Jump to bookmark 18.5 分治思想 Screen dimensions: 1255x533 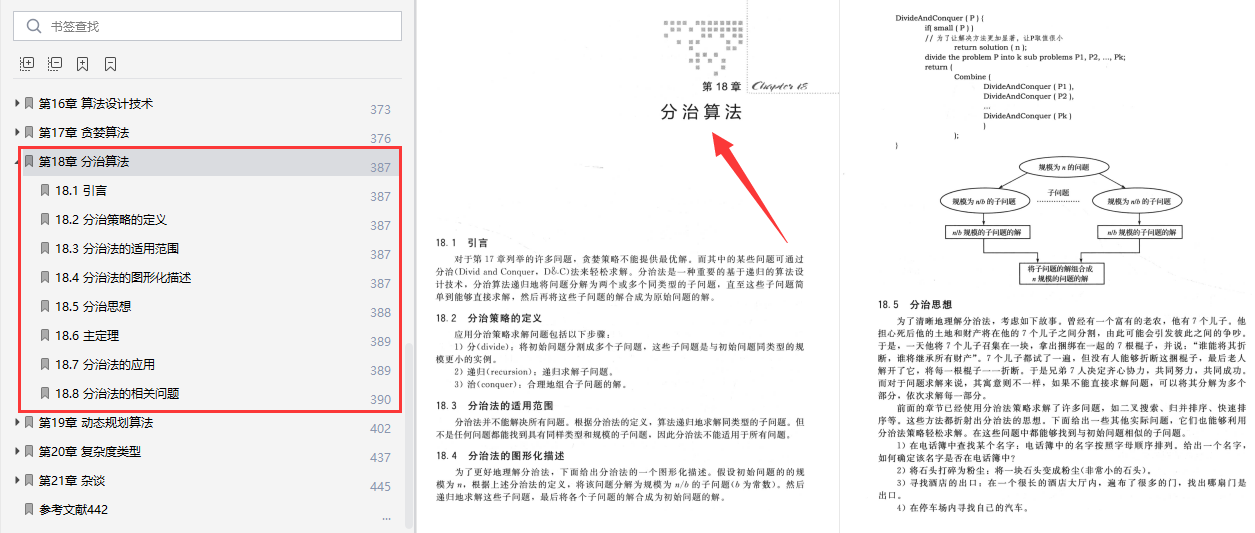[x=93, y=306]
